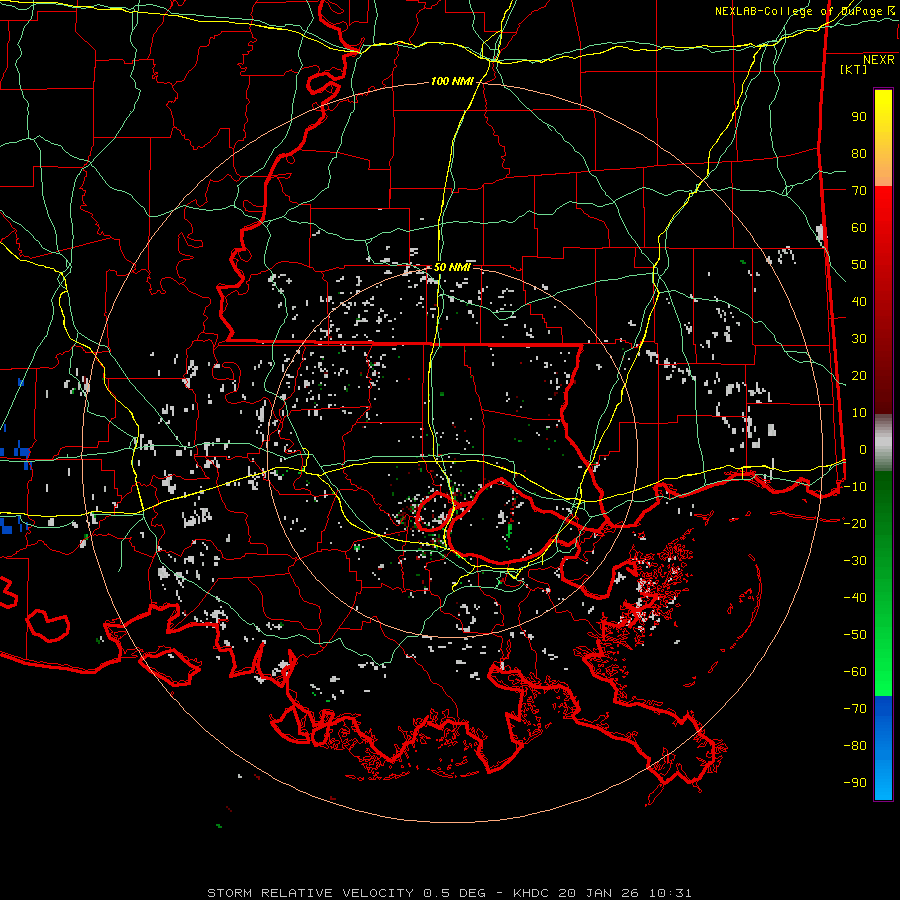Viewport: 900px width, 900px height.
Task: Click the positive 40 scale value
Action: [859, 302]
